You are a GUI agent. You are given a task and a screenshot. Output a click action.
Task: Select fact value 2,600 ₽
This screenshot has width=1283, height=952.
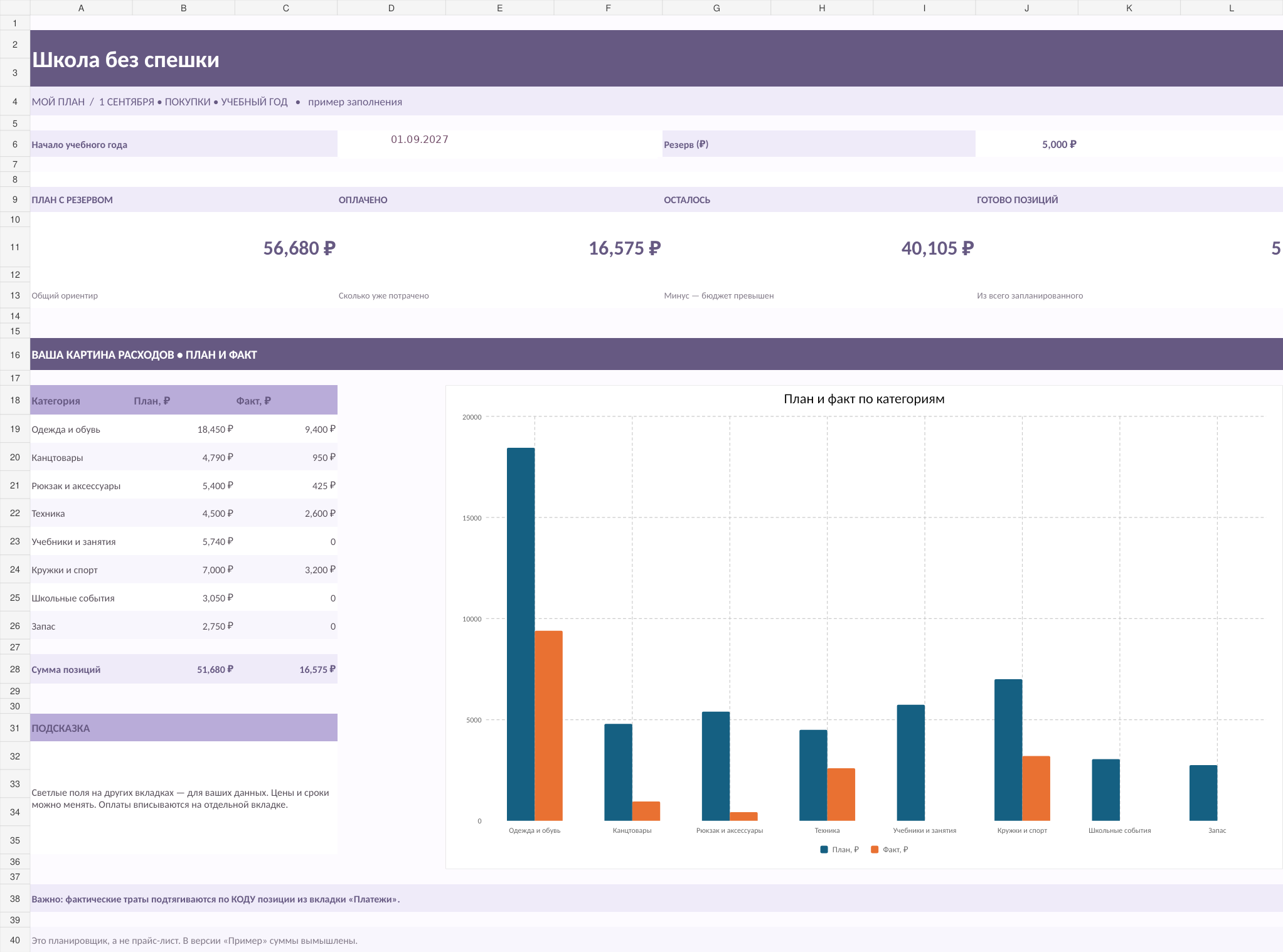point(286,514)
